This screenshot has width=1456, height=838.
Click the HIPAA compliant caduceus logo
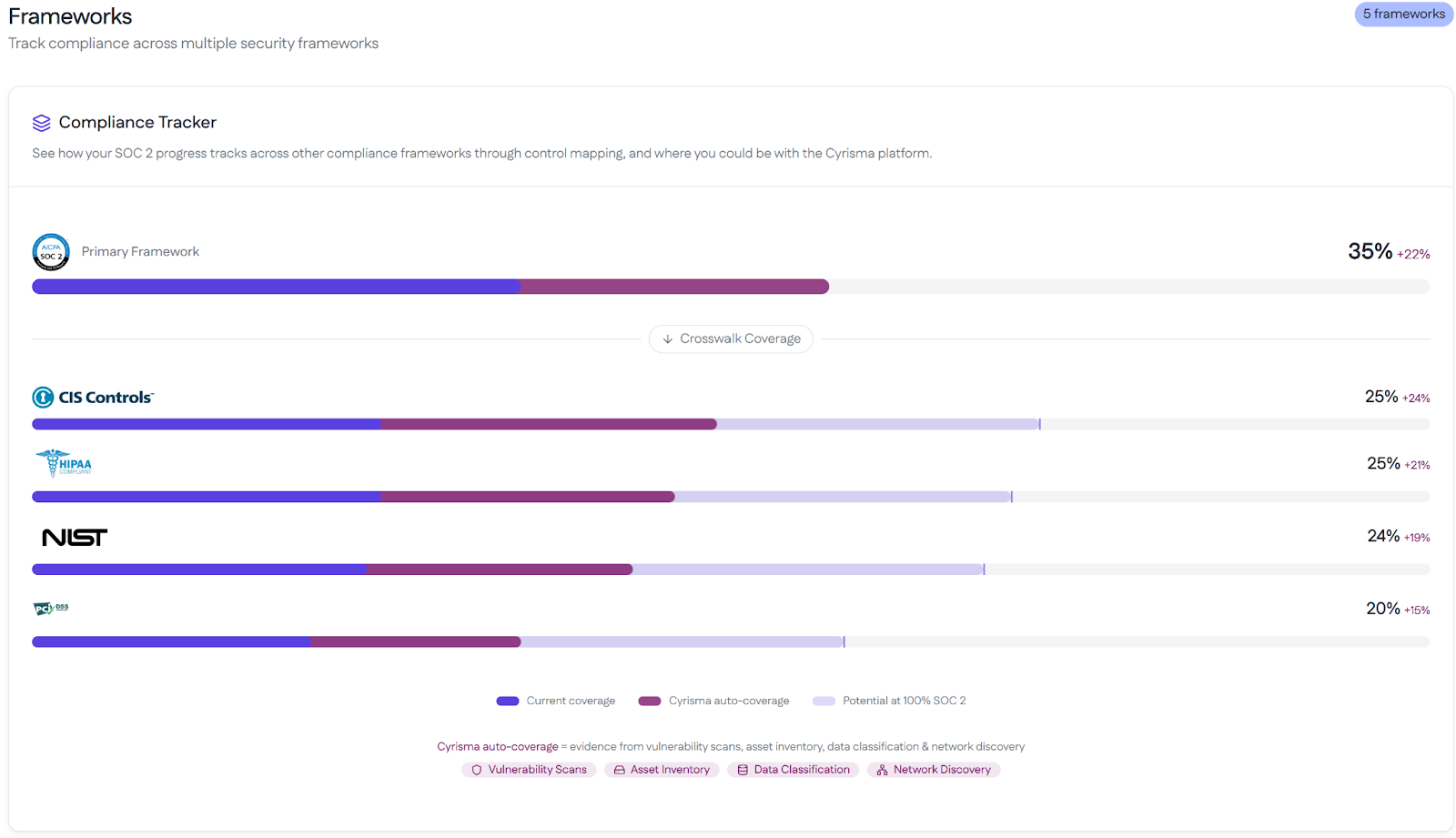click(64, 463)
